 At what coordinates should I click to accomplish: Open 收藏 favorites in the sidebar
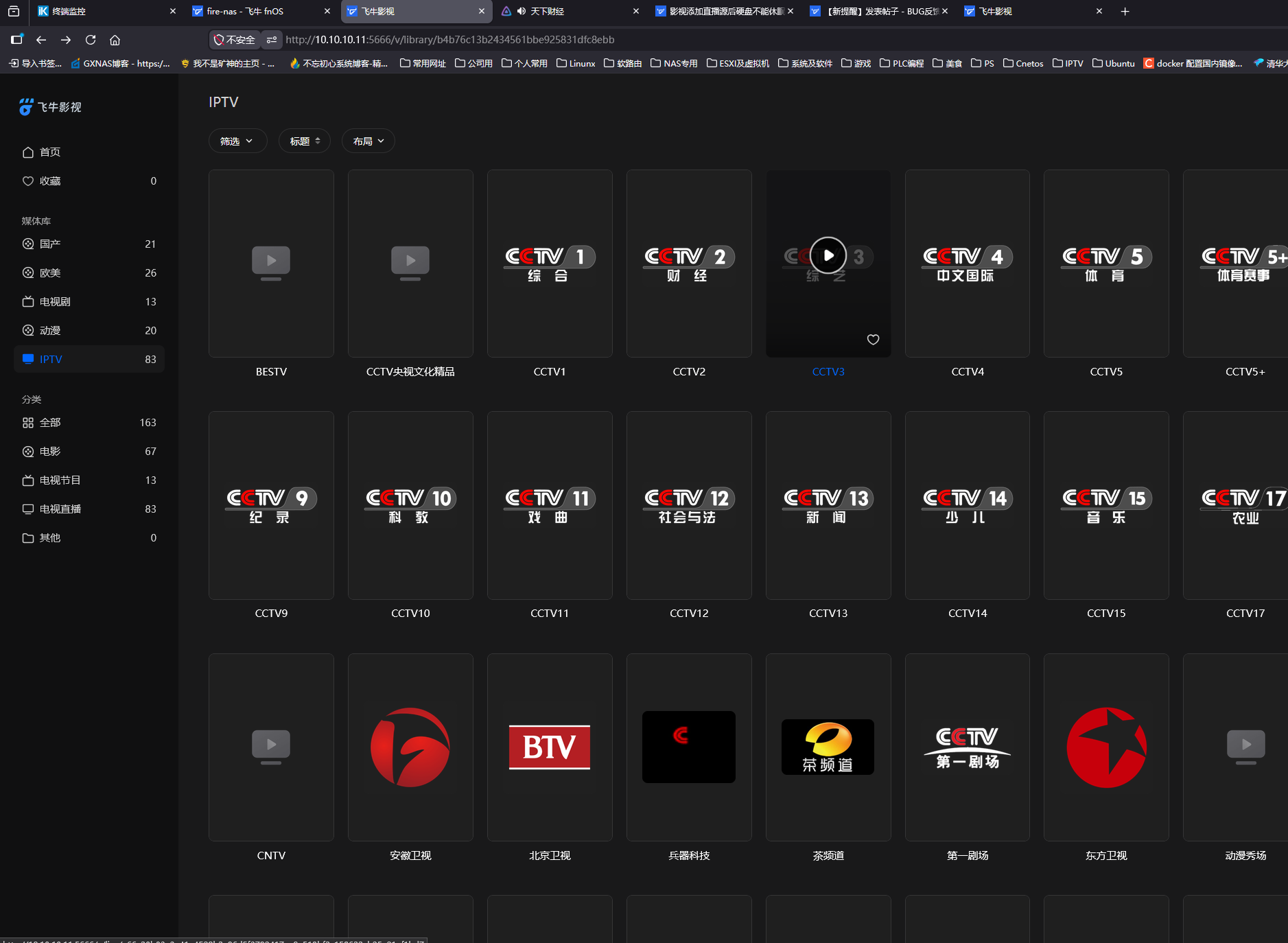(89, 181)
